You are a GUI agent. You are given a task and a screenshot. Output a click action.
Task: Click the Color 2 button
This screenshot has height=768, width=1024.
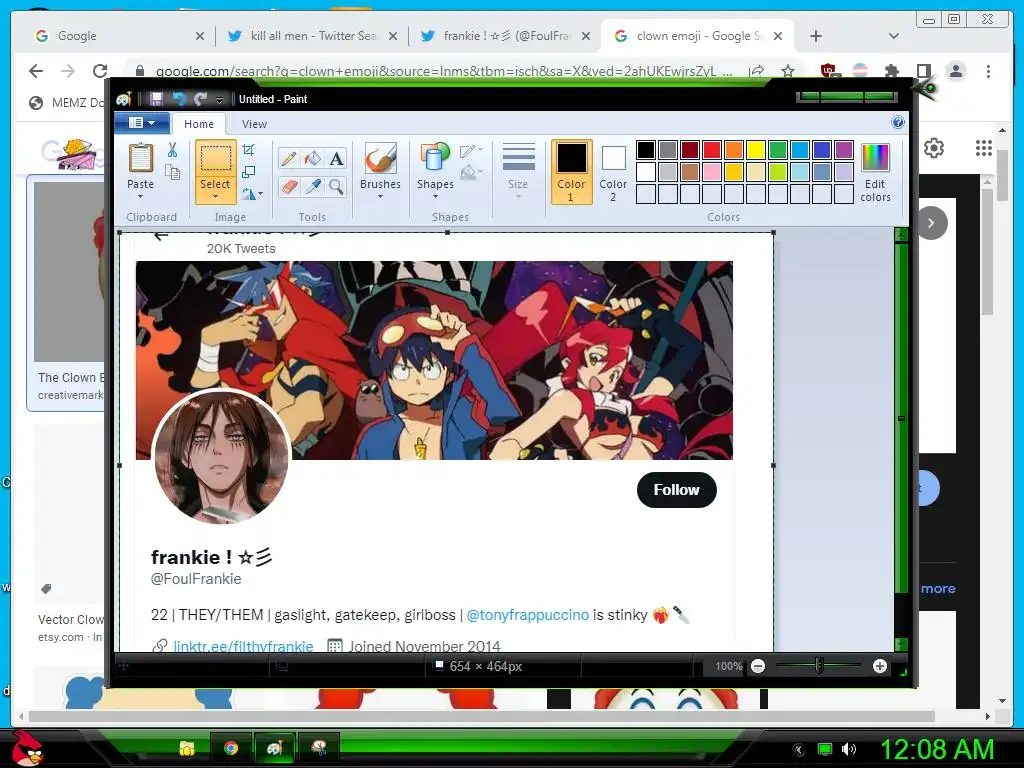tap(613, 172)
